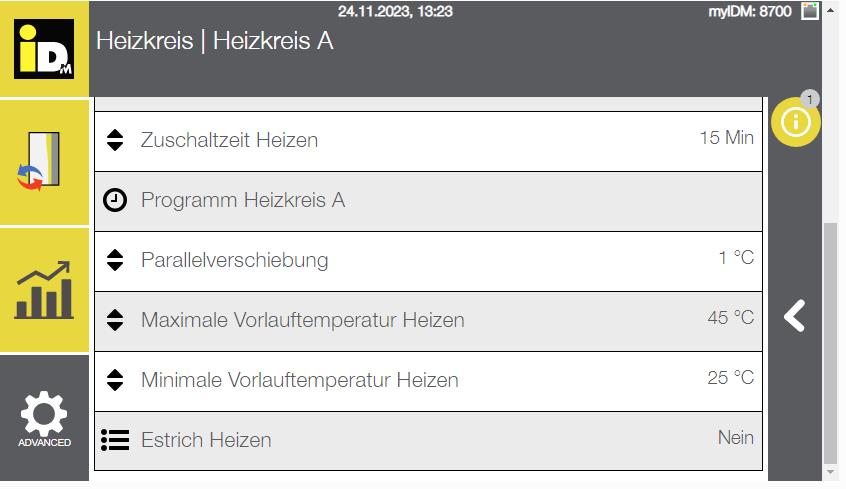Click the list icon beside Estrich Heizen
The width and height of the screenshot is (846, 489).
pos(115,440)
